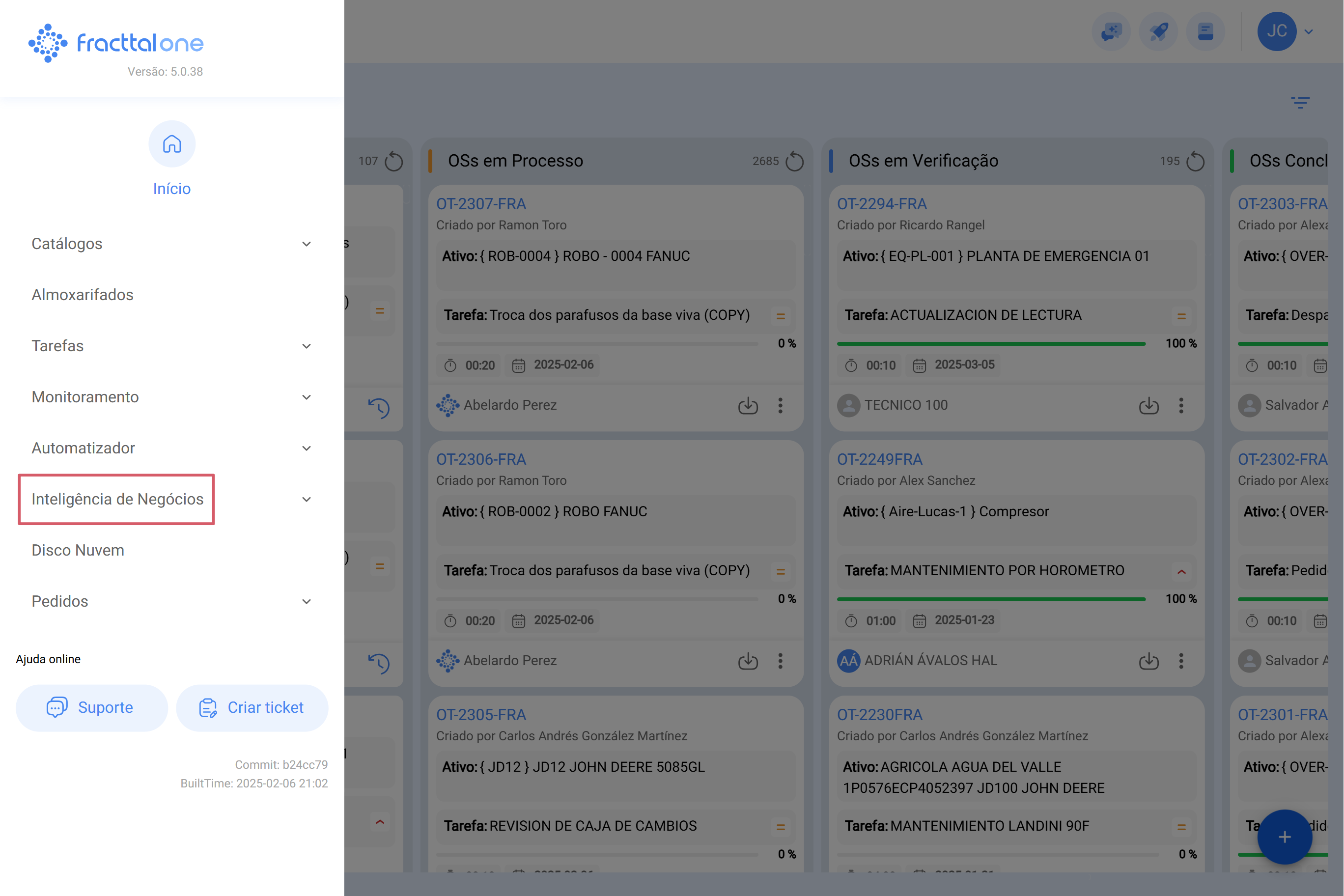Click high priority icon on MANTENIMIENTO POR HOROMETRO
This screenshot has width=1344, height=896.
(x=1181, y=571)
